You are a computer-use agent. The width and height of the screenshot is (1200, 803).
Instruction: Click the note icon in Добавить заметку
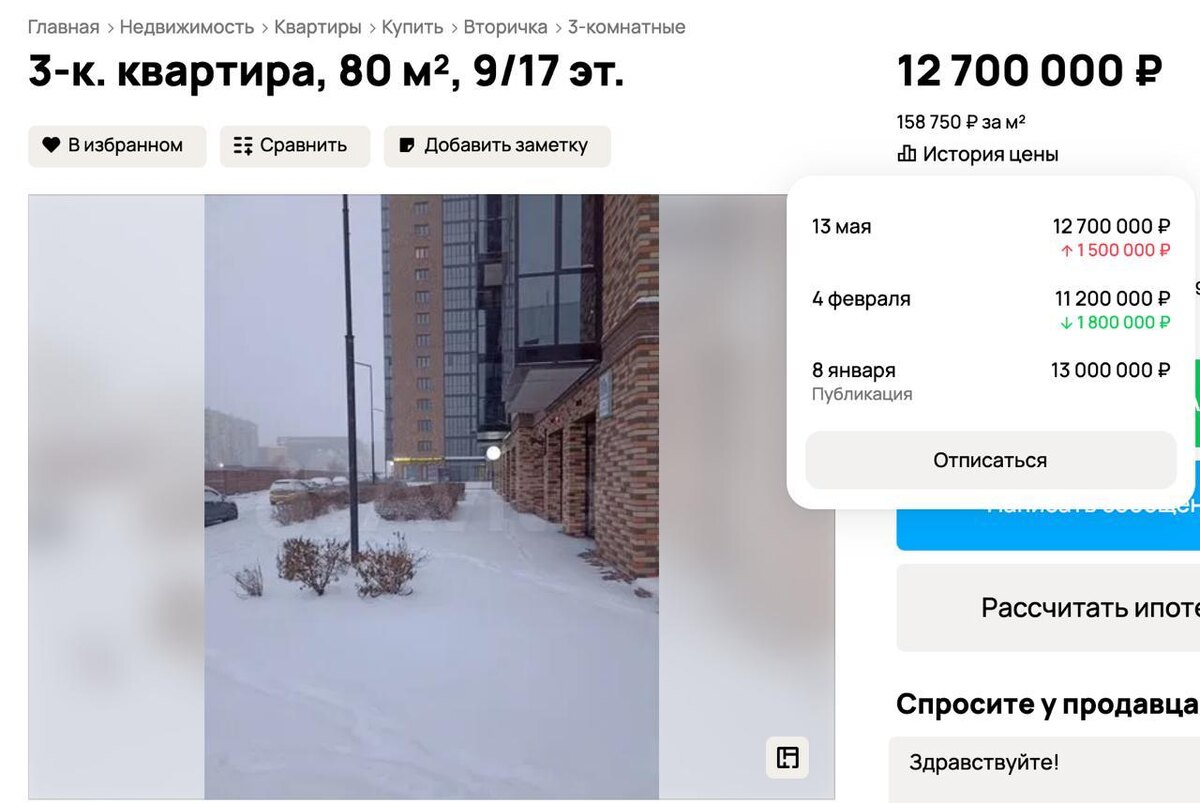pyautogui.click(x=407, y=145)
